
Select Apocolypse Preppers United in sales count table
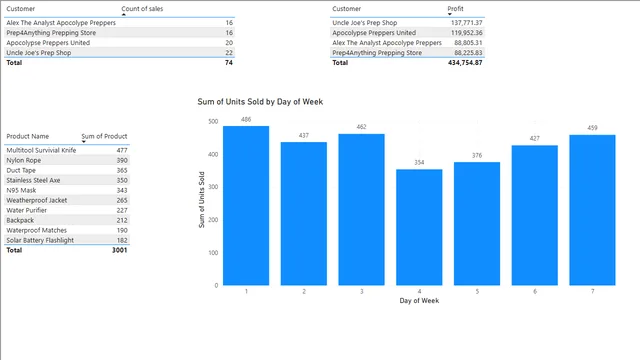click(120, 43)
